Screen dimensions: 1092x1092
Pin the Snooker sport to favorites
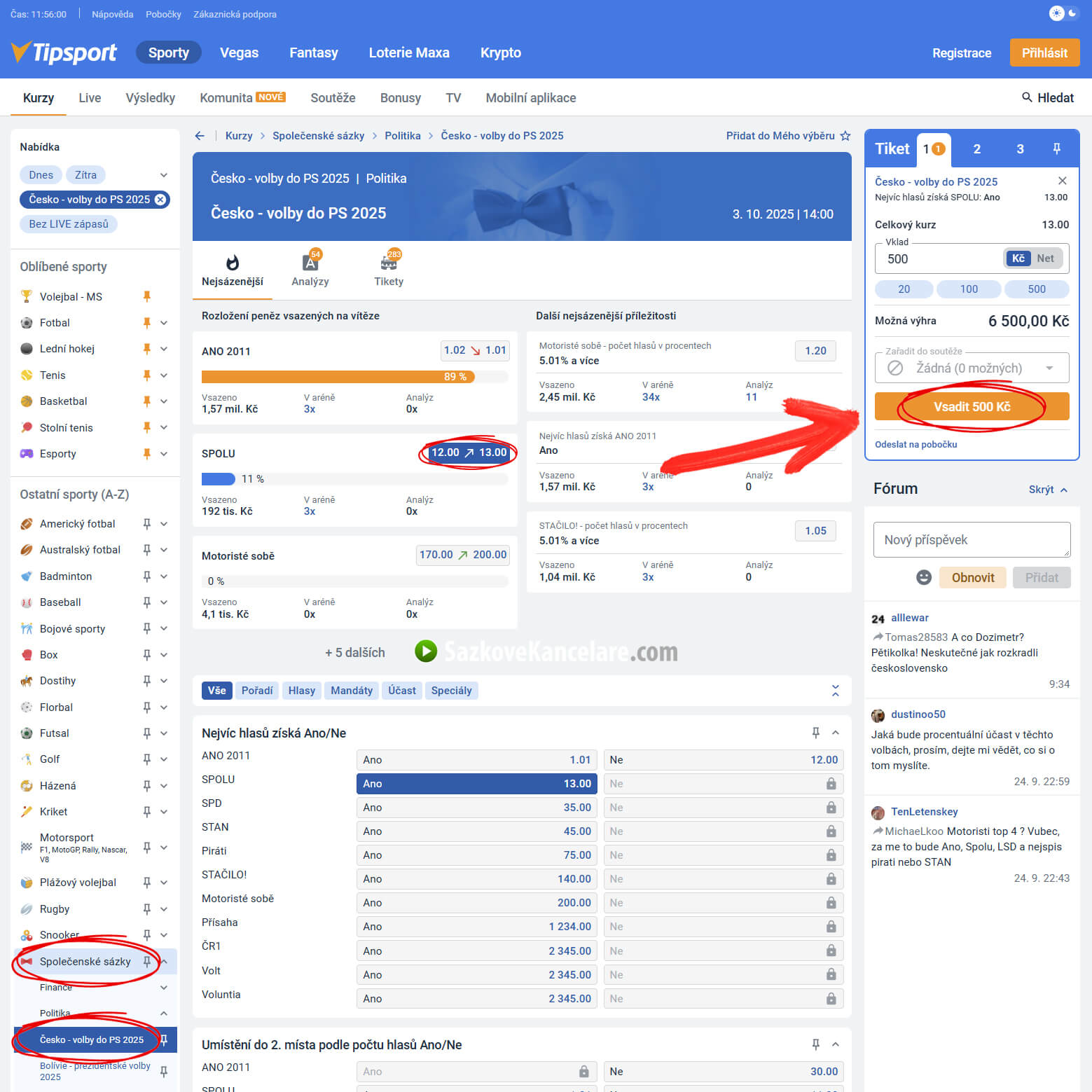coord(147,935)
